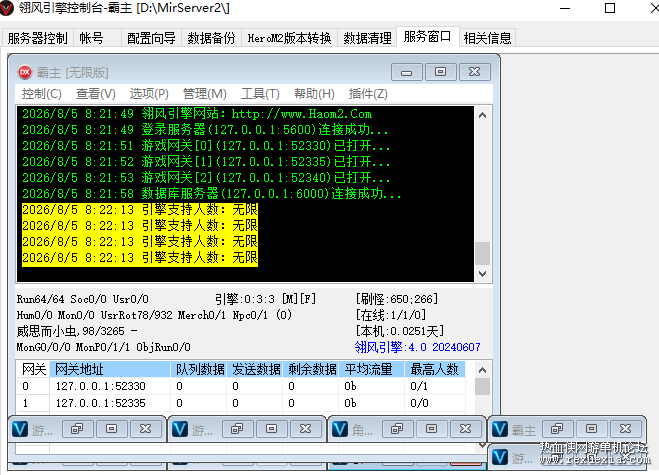Viewport: 659px width, 475px height.
Task: Click the gateway table scrollbar thumb
Action: pyautogui.click(x=482, y=387)
